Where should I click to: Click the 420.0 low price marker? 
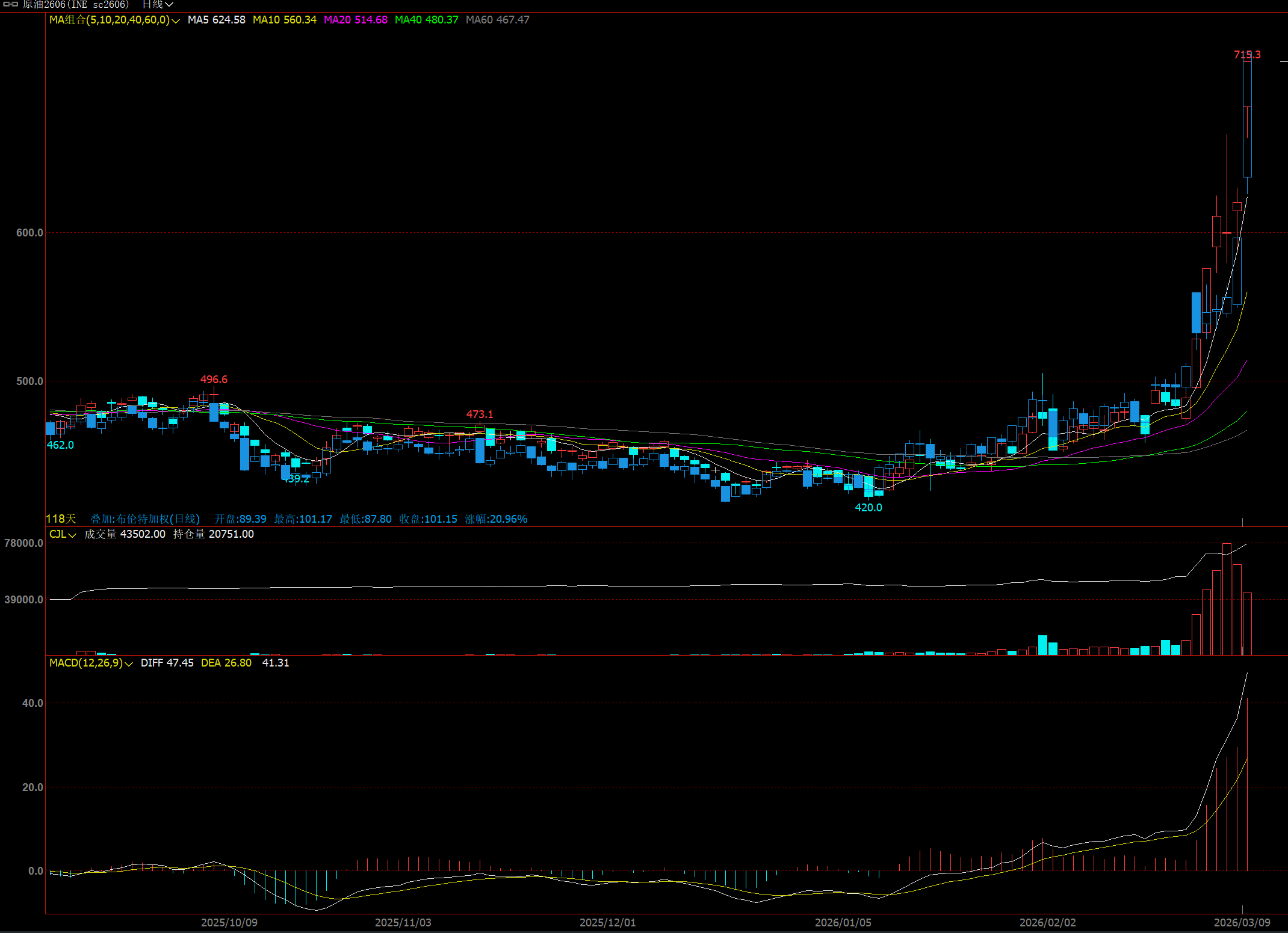(868, 507)
